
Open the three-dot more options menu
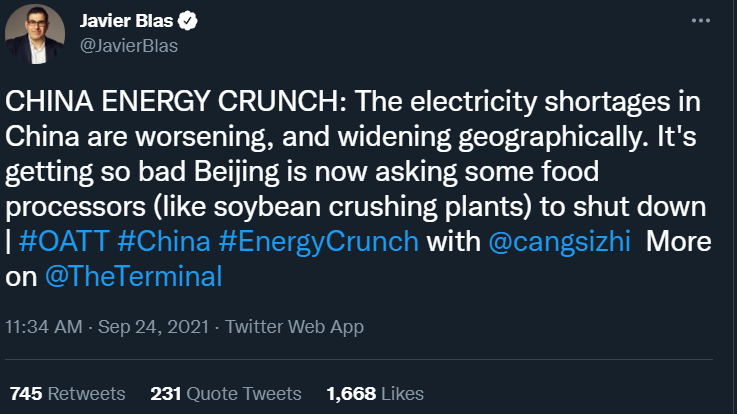pos(706,20)
